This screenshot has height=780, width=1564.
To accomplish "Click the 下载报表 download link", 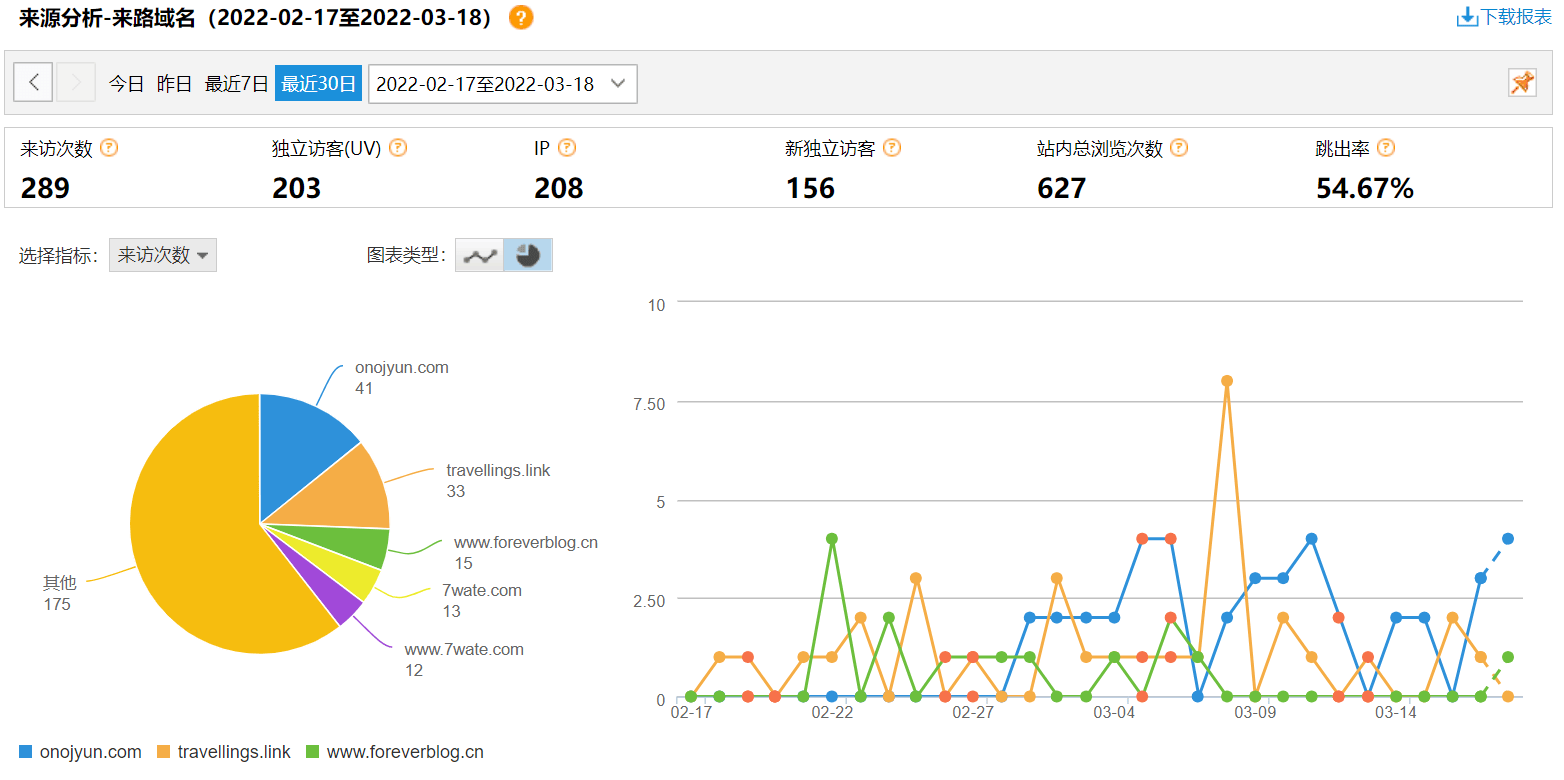I will coord(1504,17).
